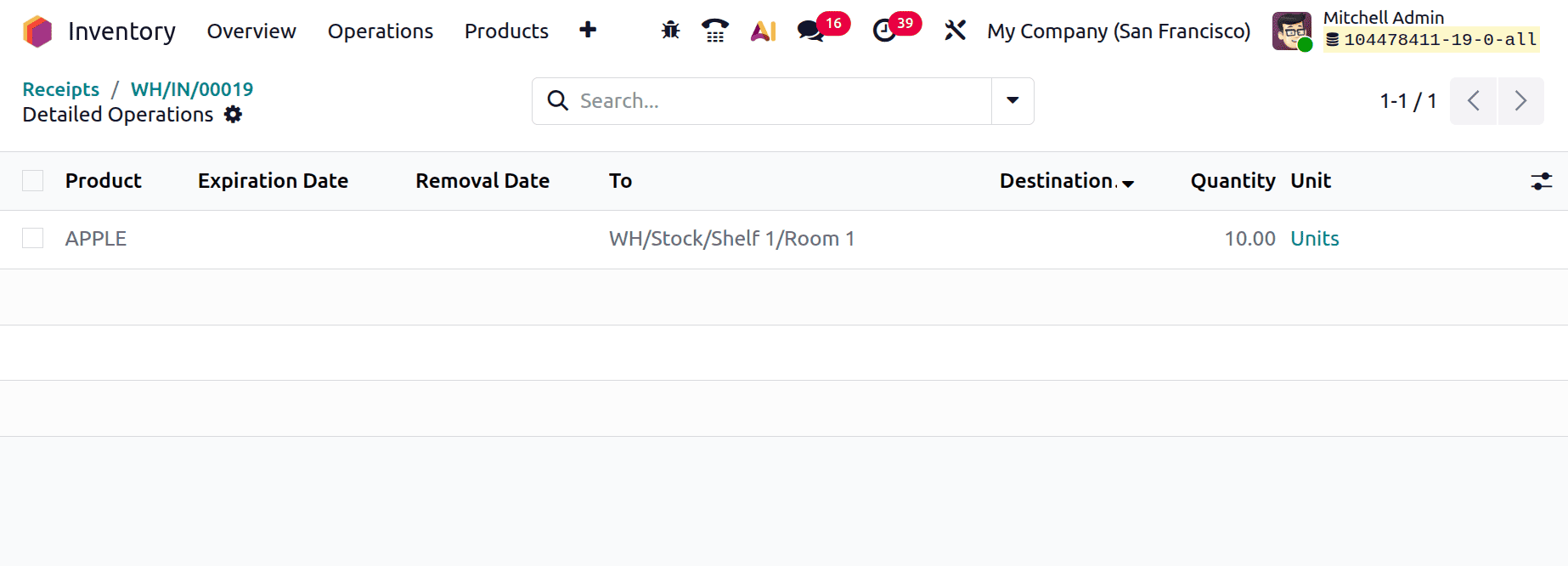
Task: Click the Mitchell Admin user avatar
Action: [x=1291, y=31]
